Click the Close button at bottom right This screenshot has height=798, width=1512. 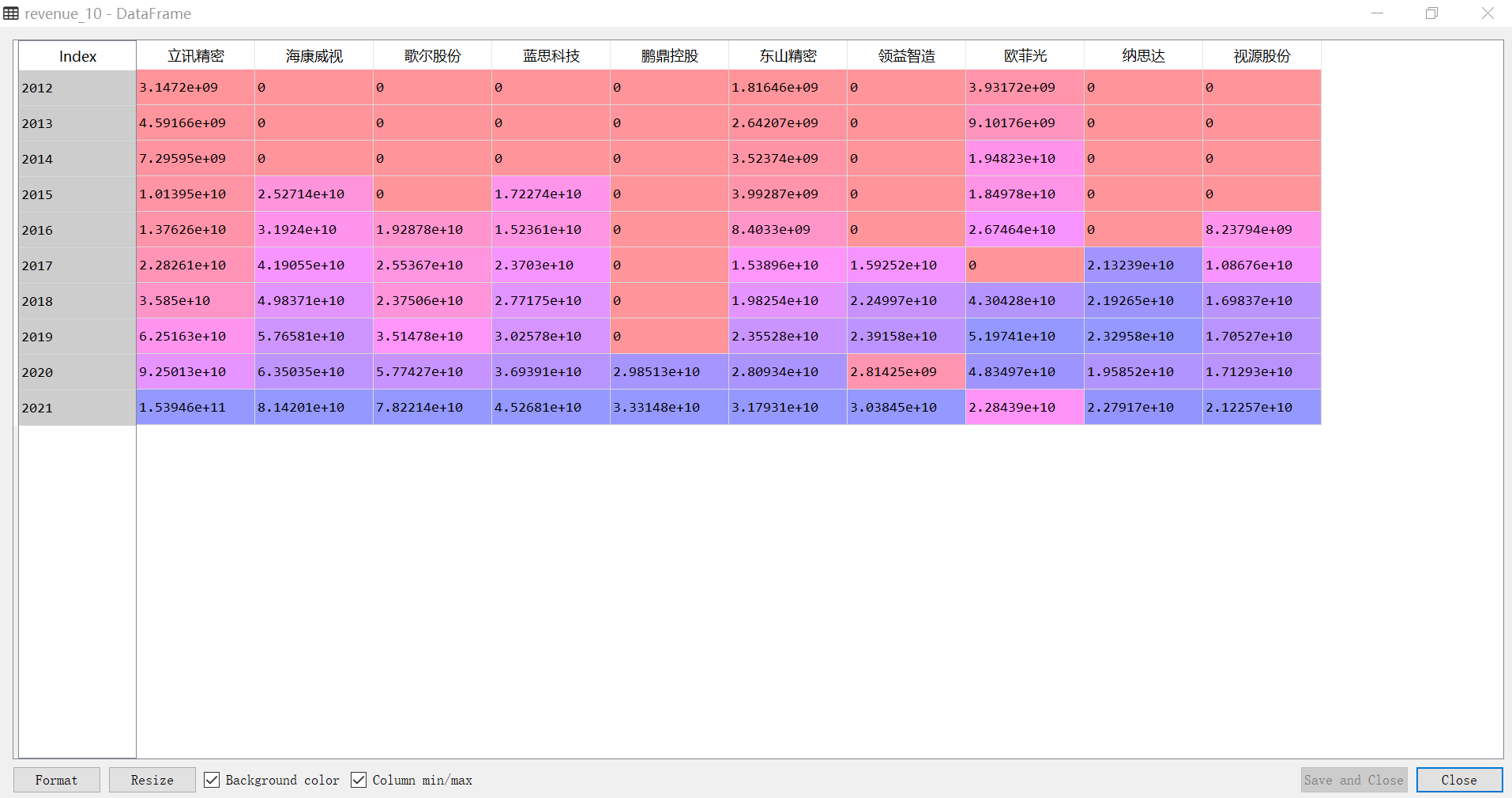coord(1459,780)
